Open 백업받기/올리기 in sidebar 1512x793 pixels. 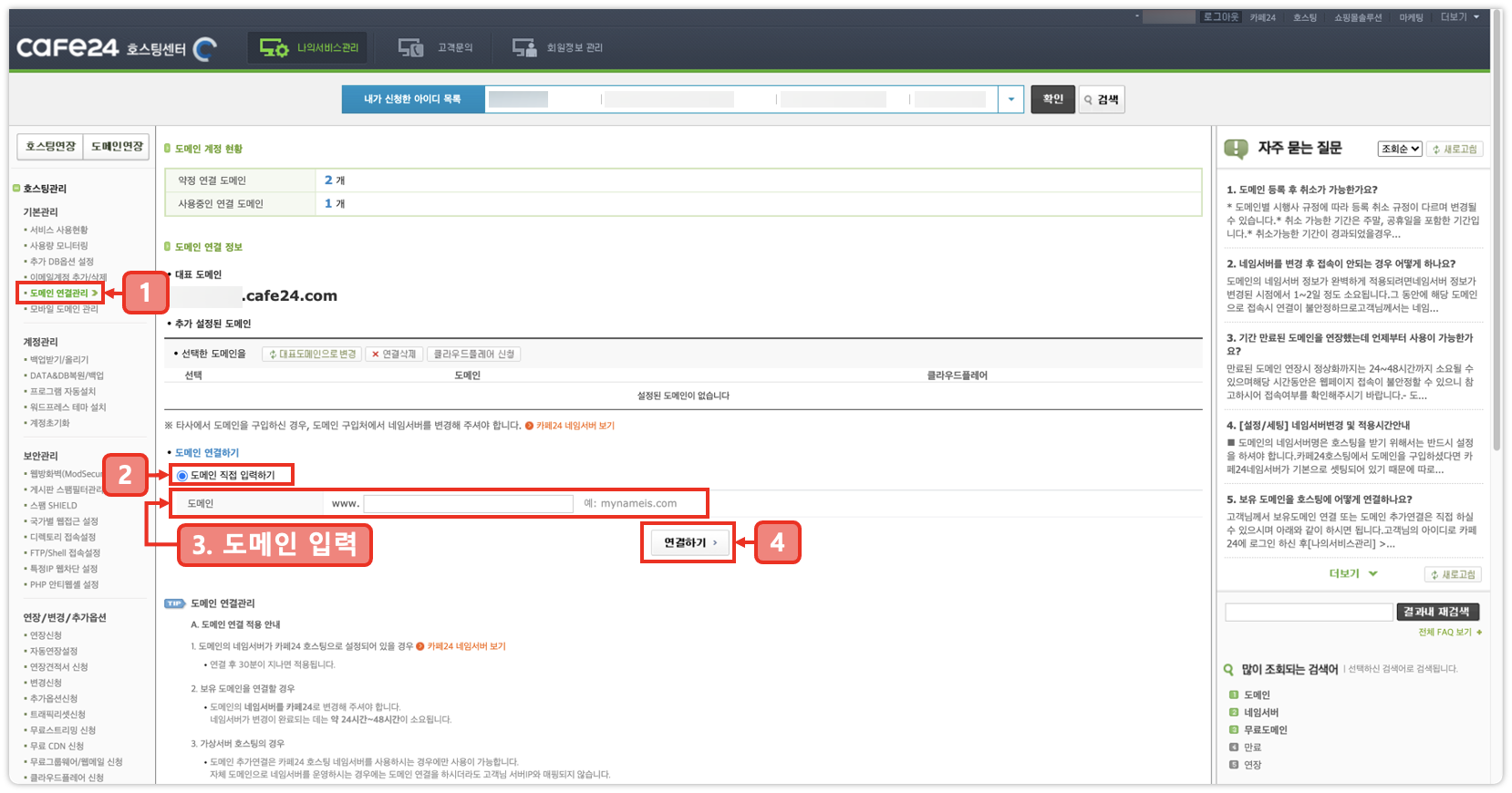coord(58,360)
